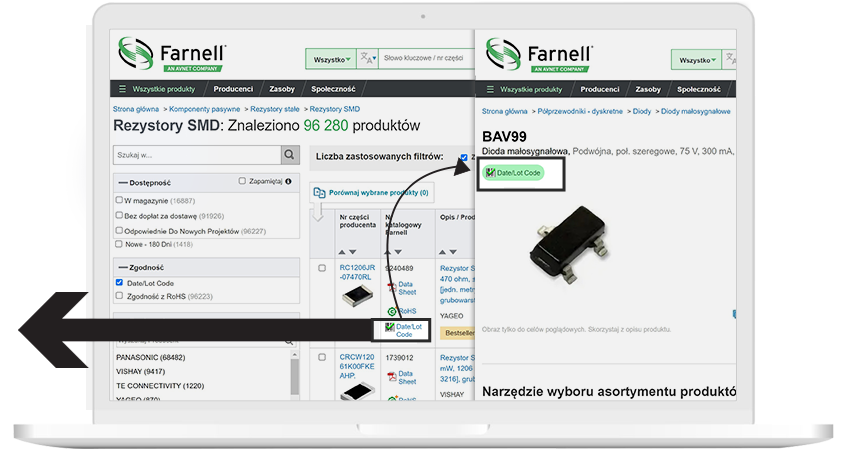Viewport: 850px width, 454px height.
Task: Follow 'Strona główna' breadcrumb on listing page
Action: click(136, 109)
